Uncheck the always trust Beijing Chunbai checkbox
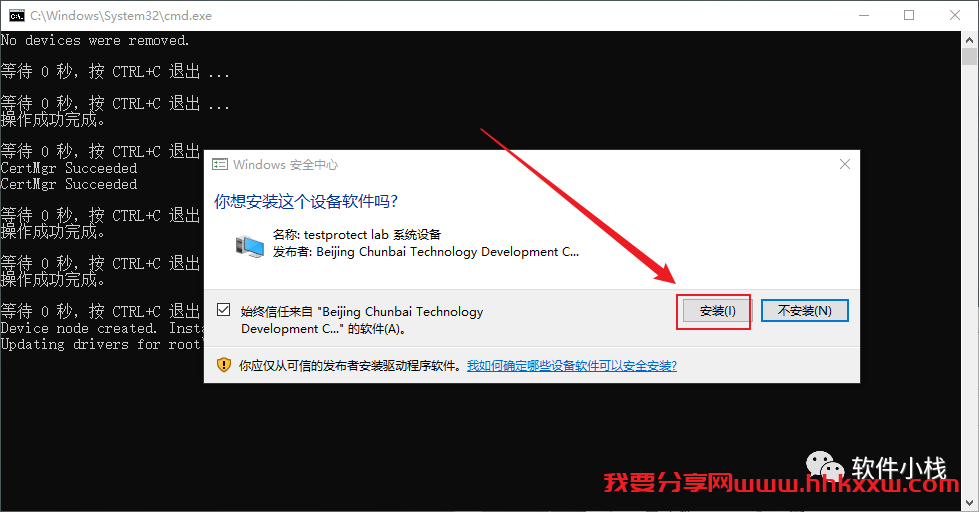This screenshot has width=979, height=512. 224,310
